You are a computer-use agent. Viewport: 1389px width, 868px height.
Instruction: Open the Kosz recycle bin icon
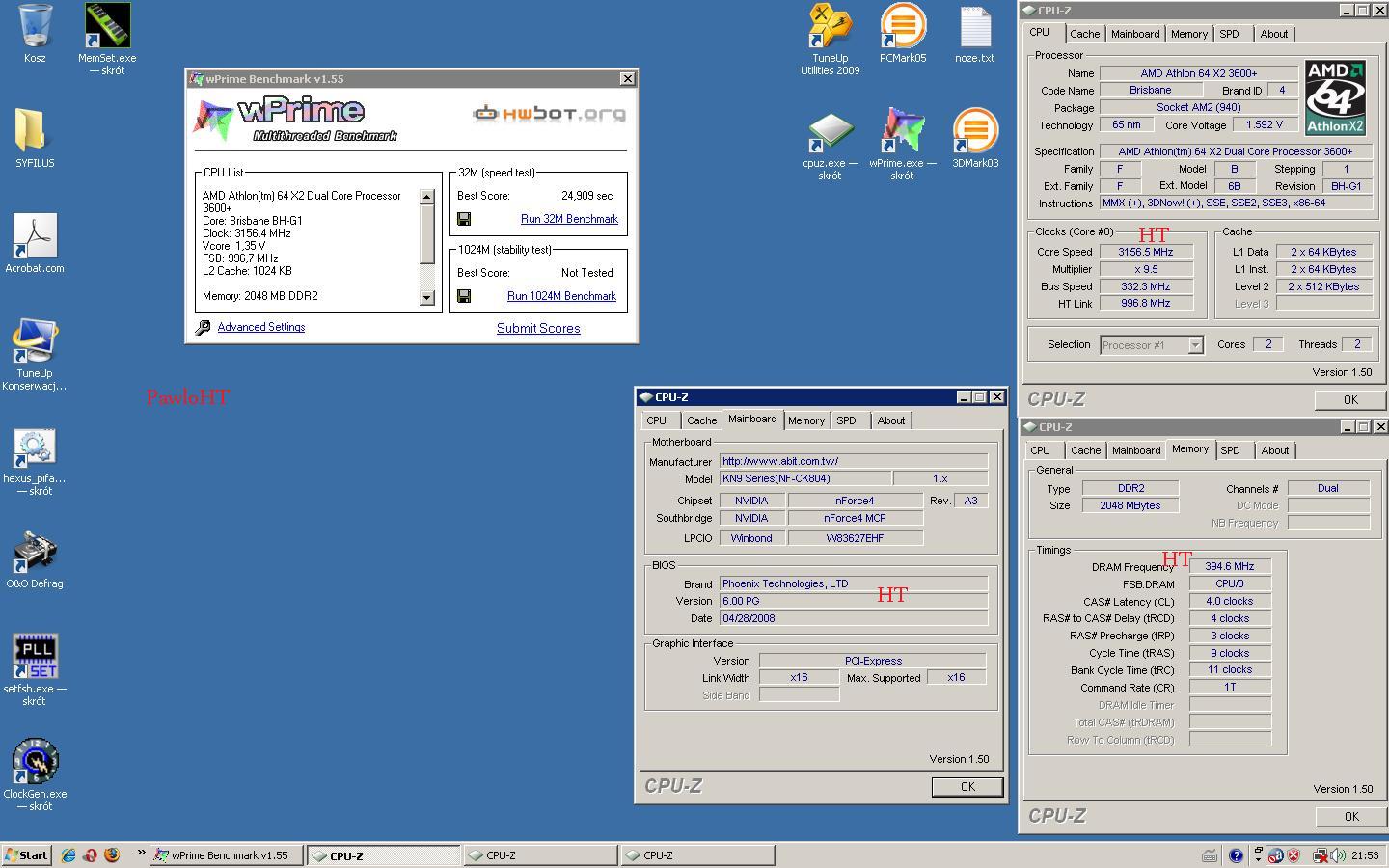click(35, 25)
